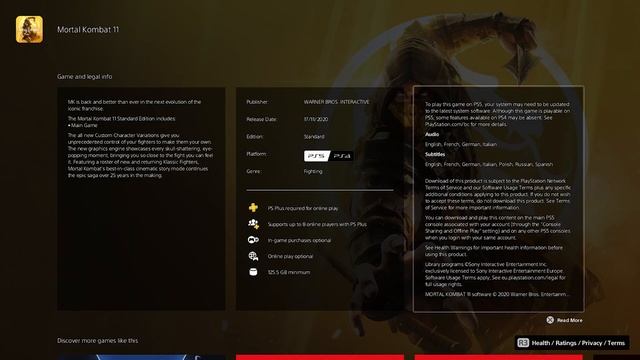Image resolution: width=640 pixels, height=360 pixels.
Task: Click WARNER BROS. INTERACTIVE publisher value
Action: tap(336, 102)
